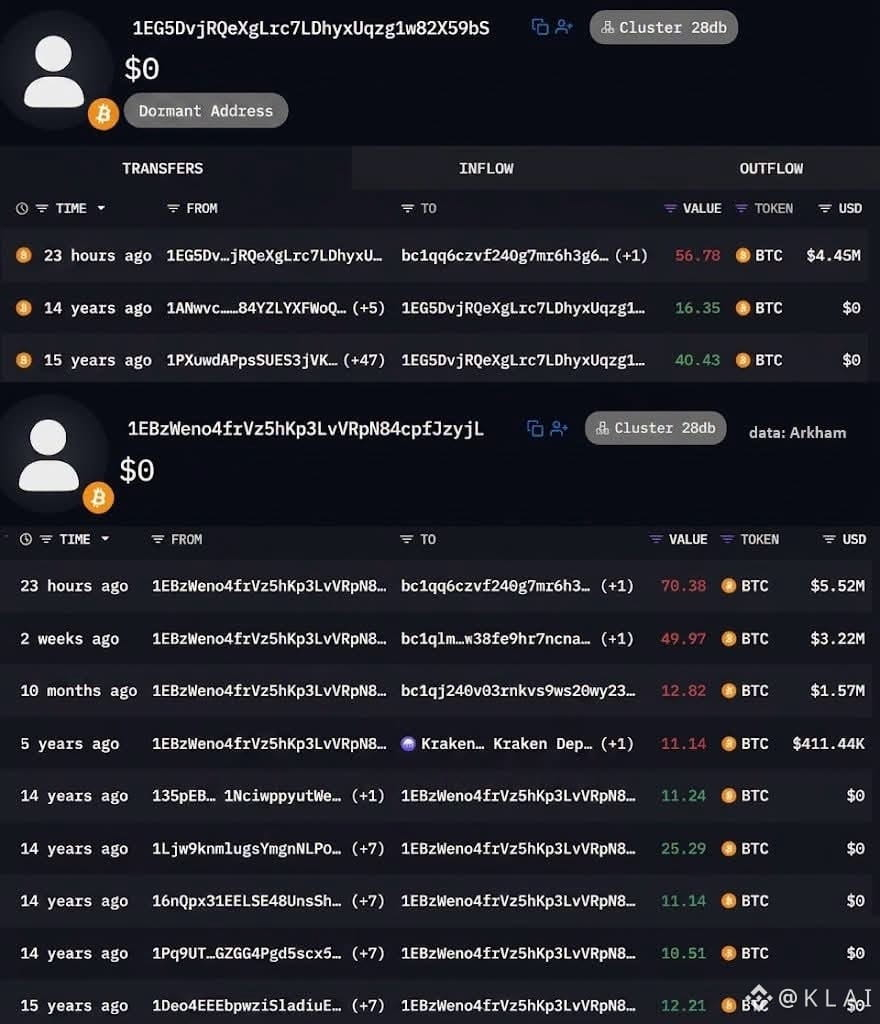The width and height of the screenshot is (880, 1024).
Task: Open the bc1qlm…w38fe9hr7ncna… recipient
Action: [x=495, y=639]
